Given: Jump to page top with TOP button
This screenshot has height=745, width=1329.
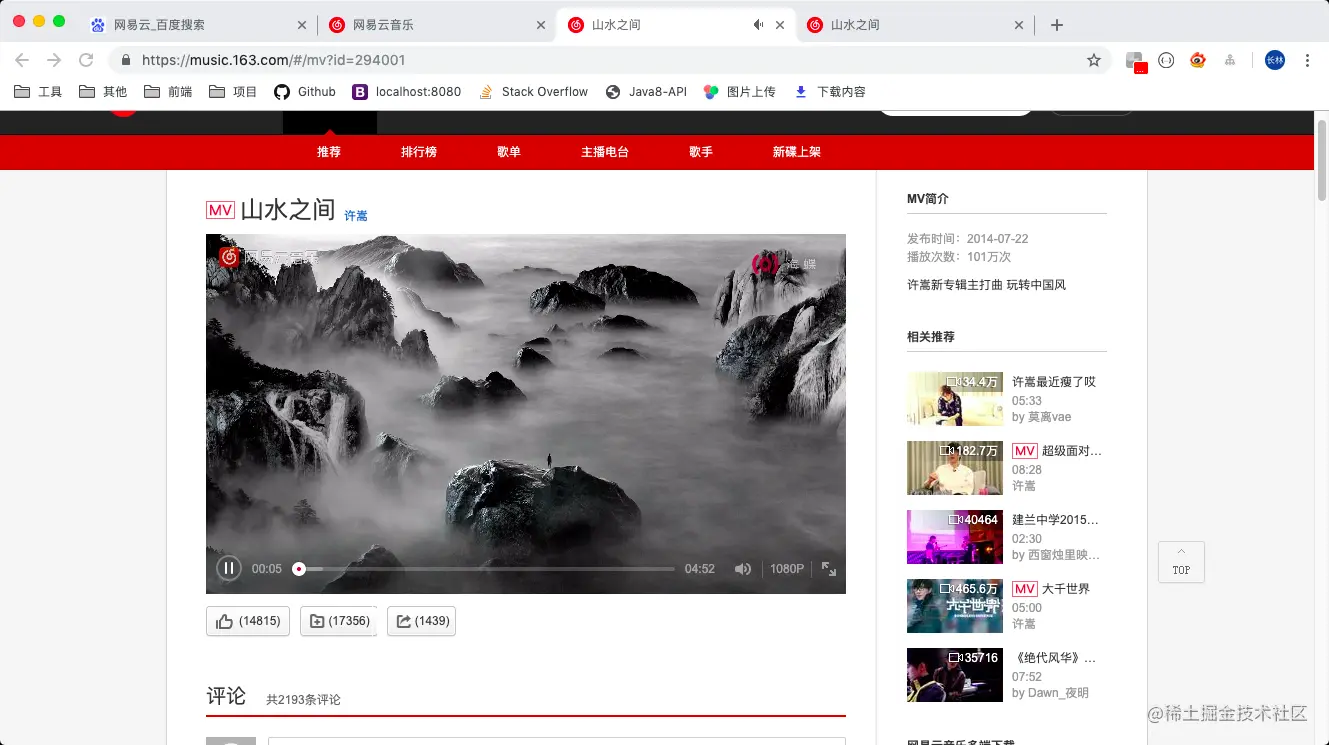Looking at the screenshot, I should pyautogui.click(x=1181, y=562).
